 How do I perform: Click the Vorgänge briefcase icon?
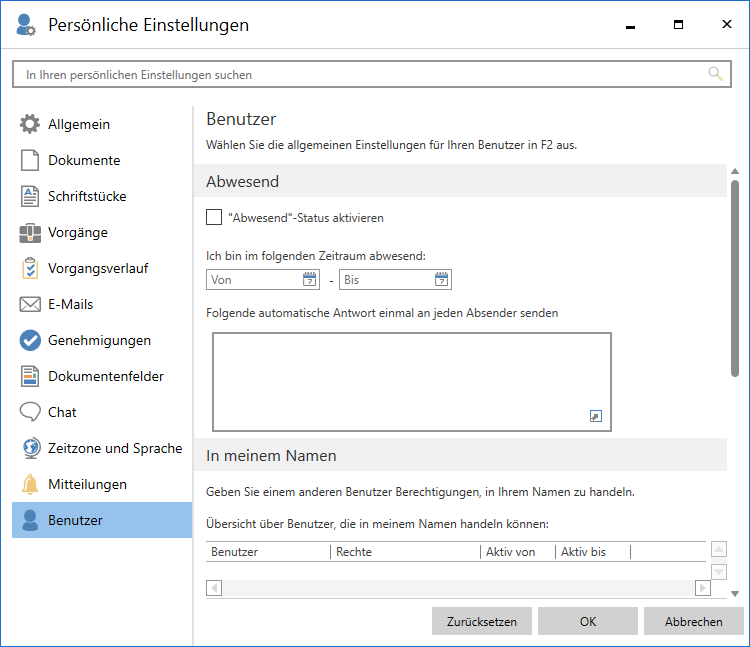tap(30, 233)
